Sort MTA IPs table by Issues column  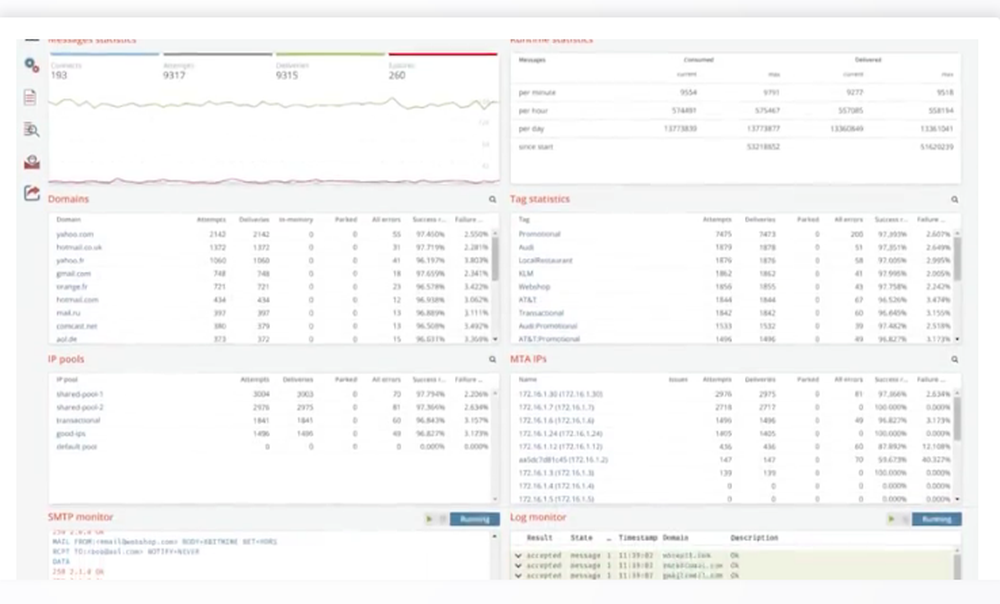[x=678, y=379]
